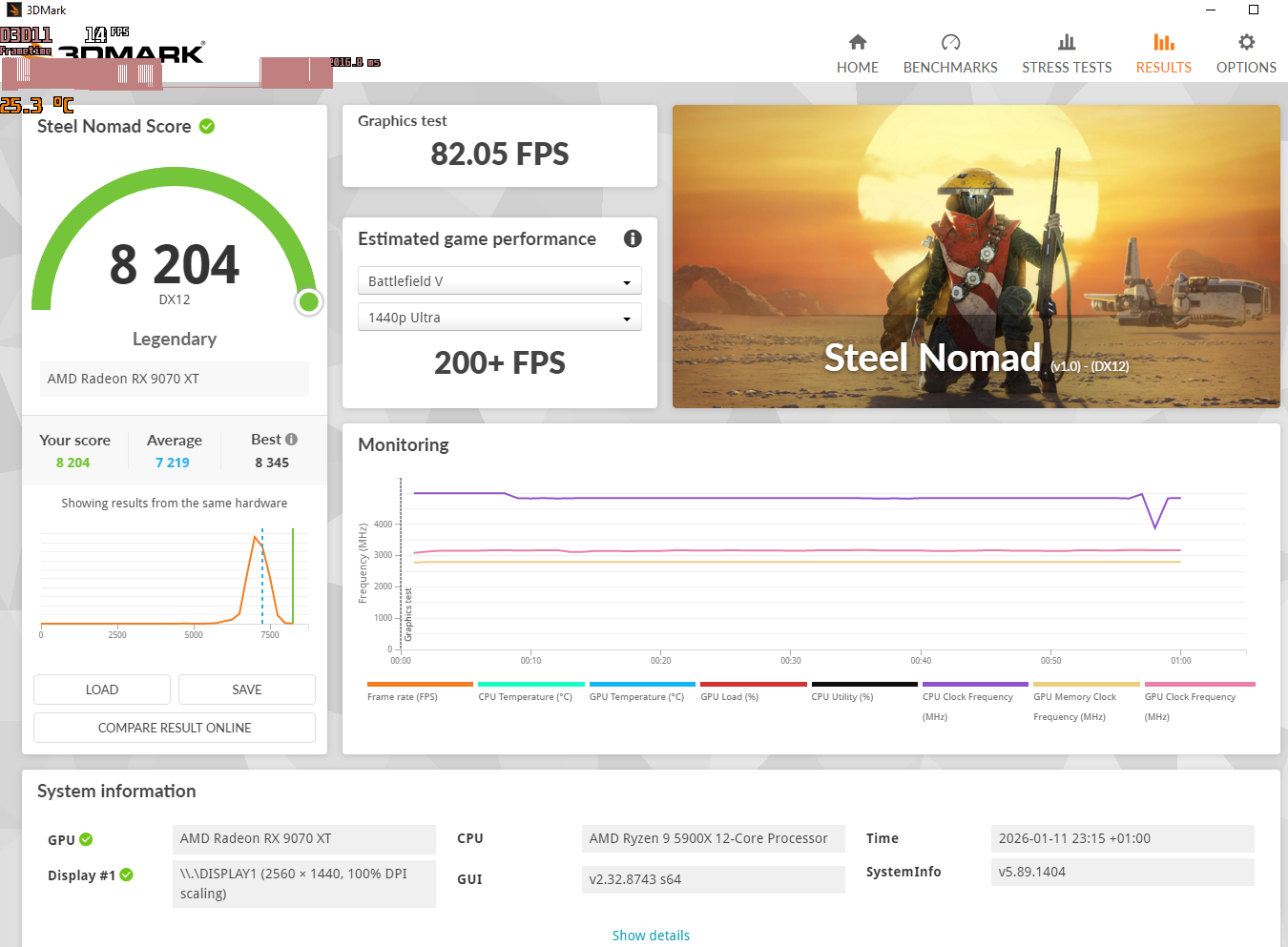
Task: Click the Time value 2026-01-11 23:15
Action: click(1123, 838)
